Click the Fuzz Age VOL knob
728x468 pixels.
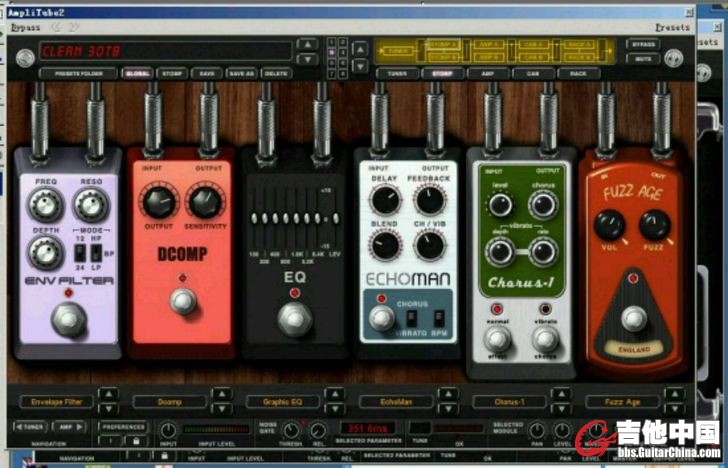609,225
